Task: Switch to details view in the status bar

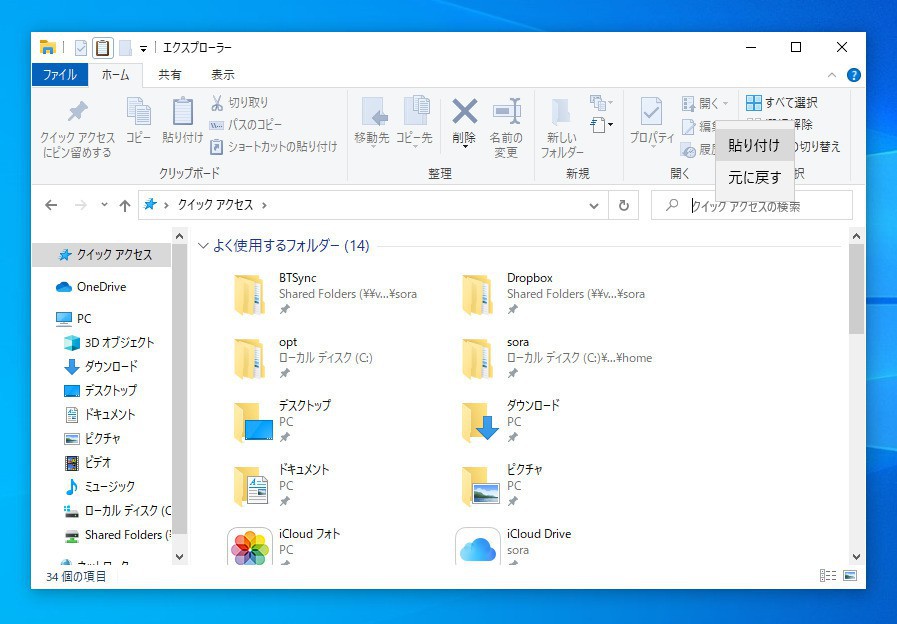Action: [x=828, y=575]
